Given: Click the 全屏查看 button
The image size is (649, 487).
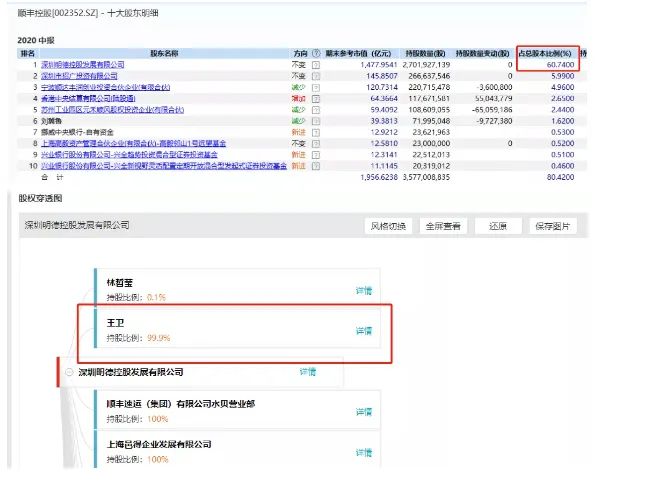Looking at the screenshot, I should click(443, 226).
